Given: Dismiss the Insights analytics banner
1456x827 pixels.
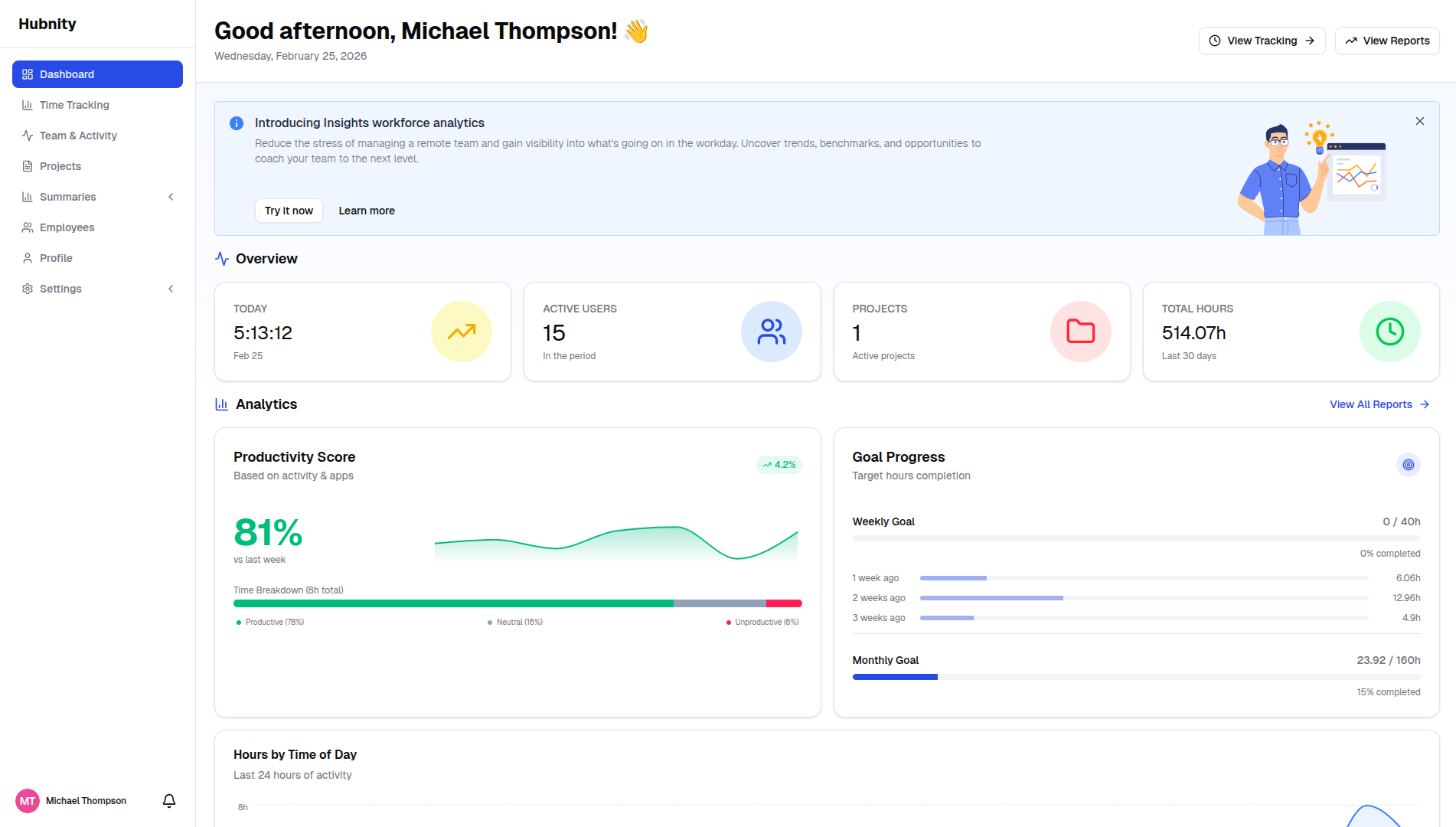Looking at the screenshot, I should 1420,121.
